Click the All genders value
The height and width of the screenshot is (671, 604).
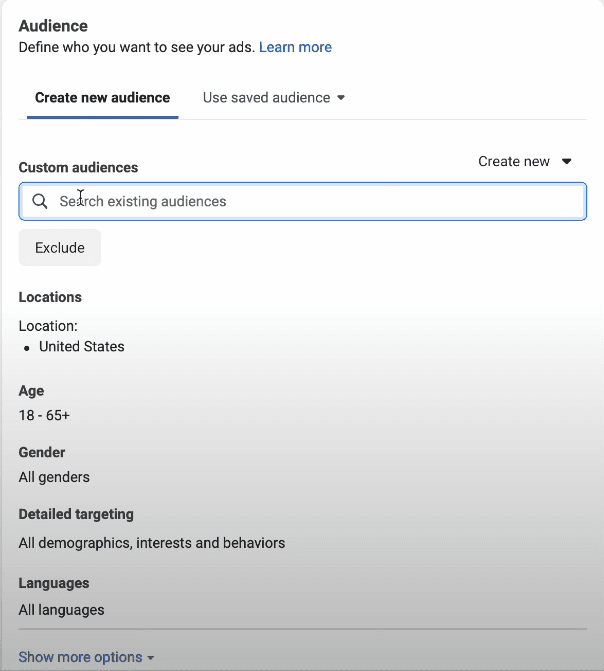pos(54,477)
